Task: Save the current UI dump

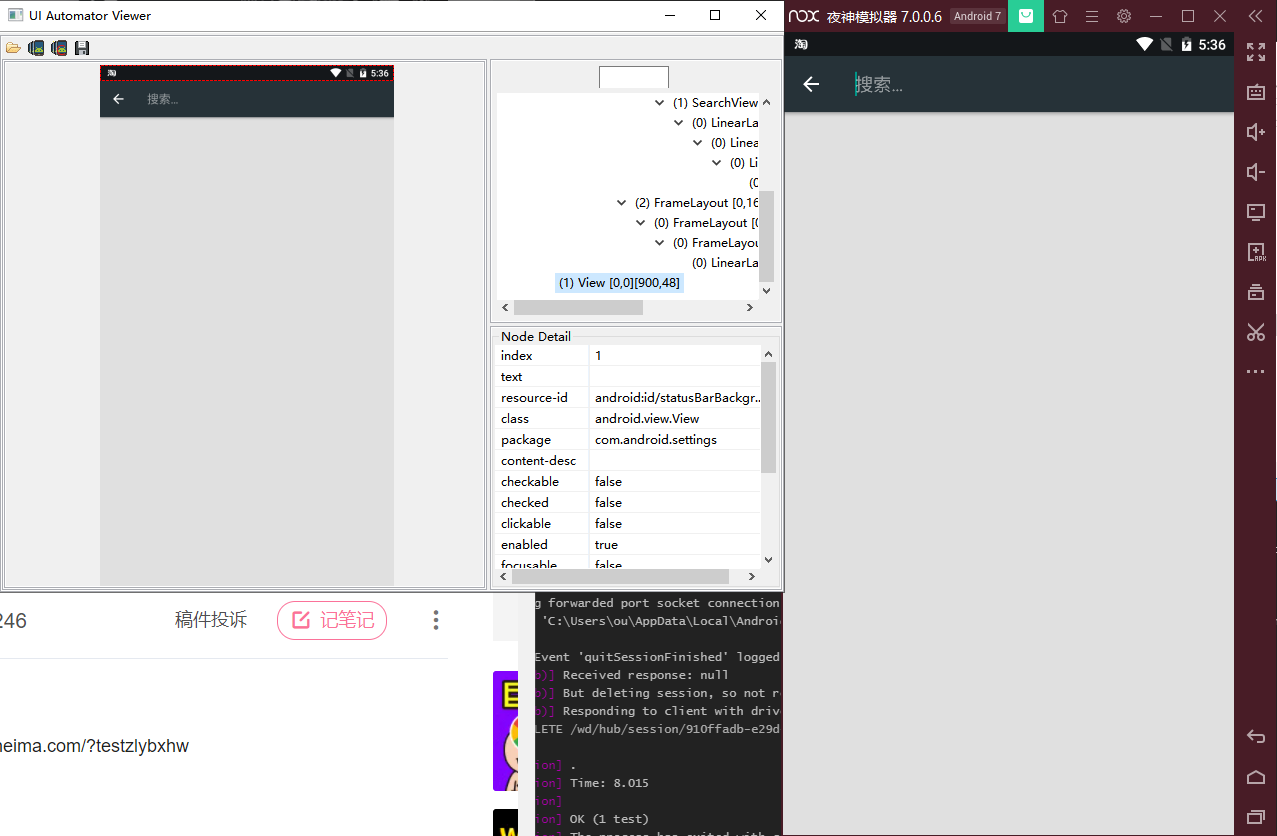Action: coord(81,47)
